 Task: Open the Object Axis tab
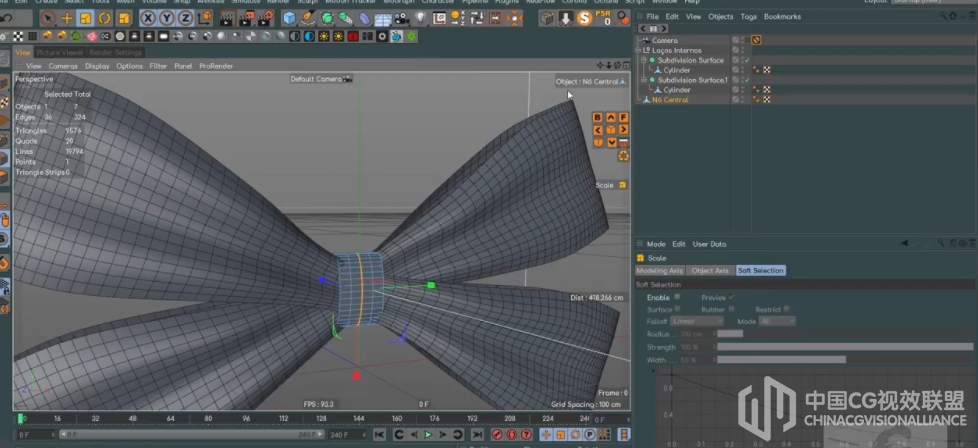(710, 271)
